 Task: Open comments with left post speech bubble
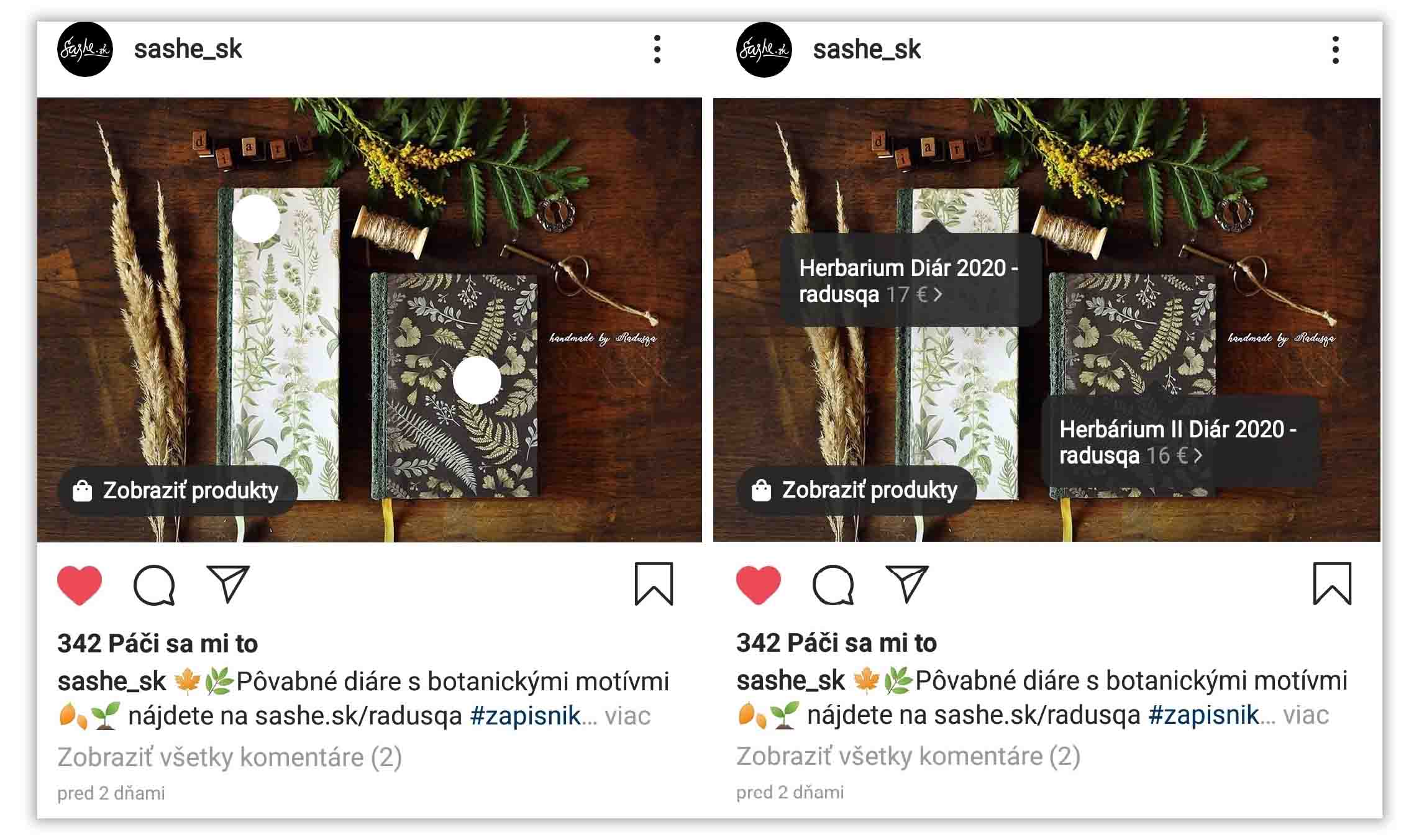154,585
